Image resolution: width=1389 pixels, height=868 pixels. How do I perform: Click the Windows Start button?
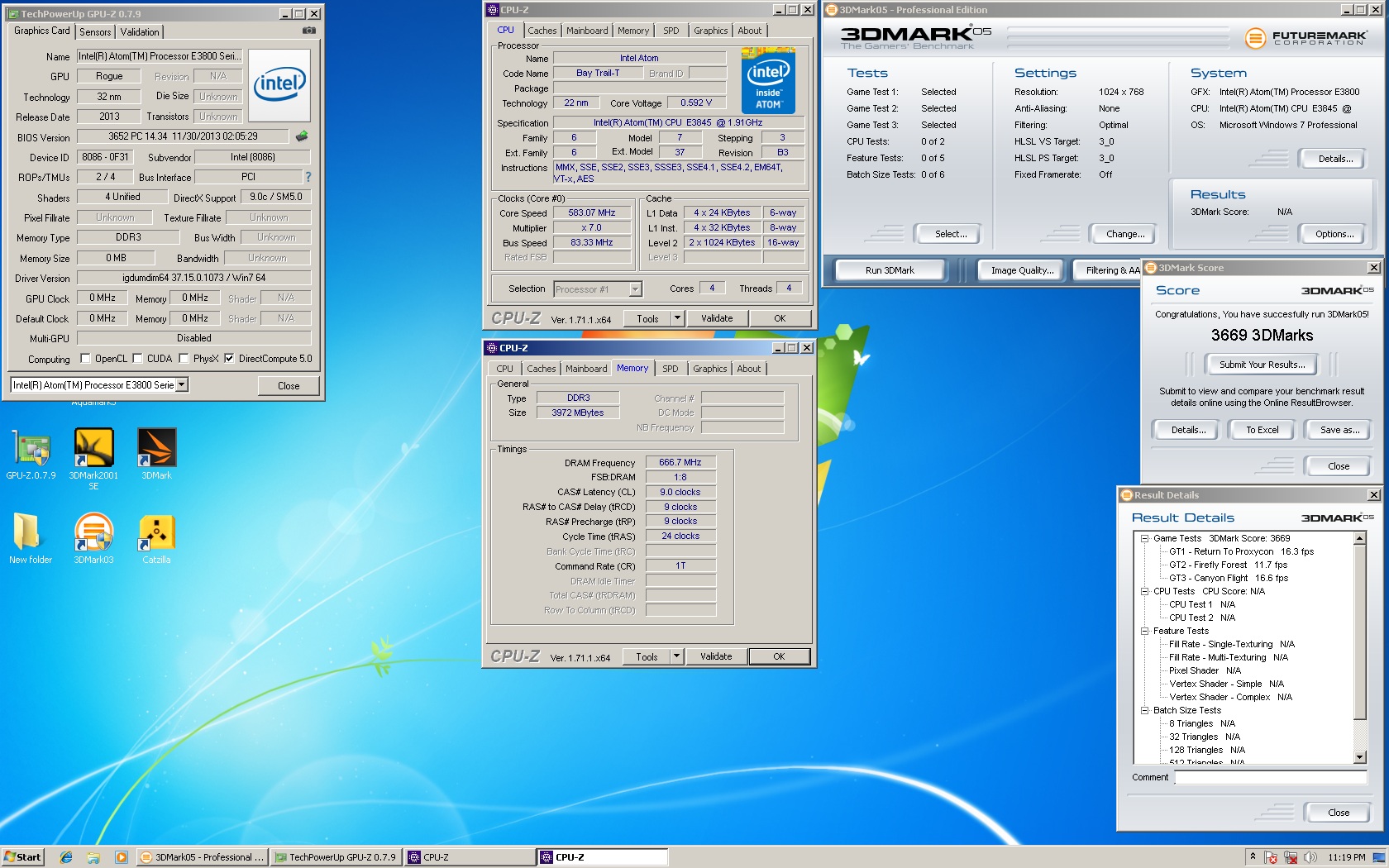[x=22, y=857]
